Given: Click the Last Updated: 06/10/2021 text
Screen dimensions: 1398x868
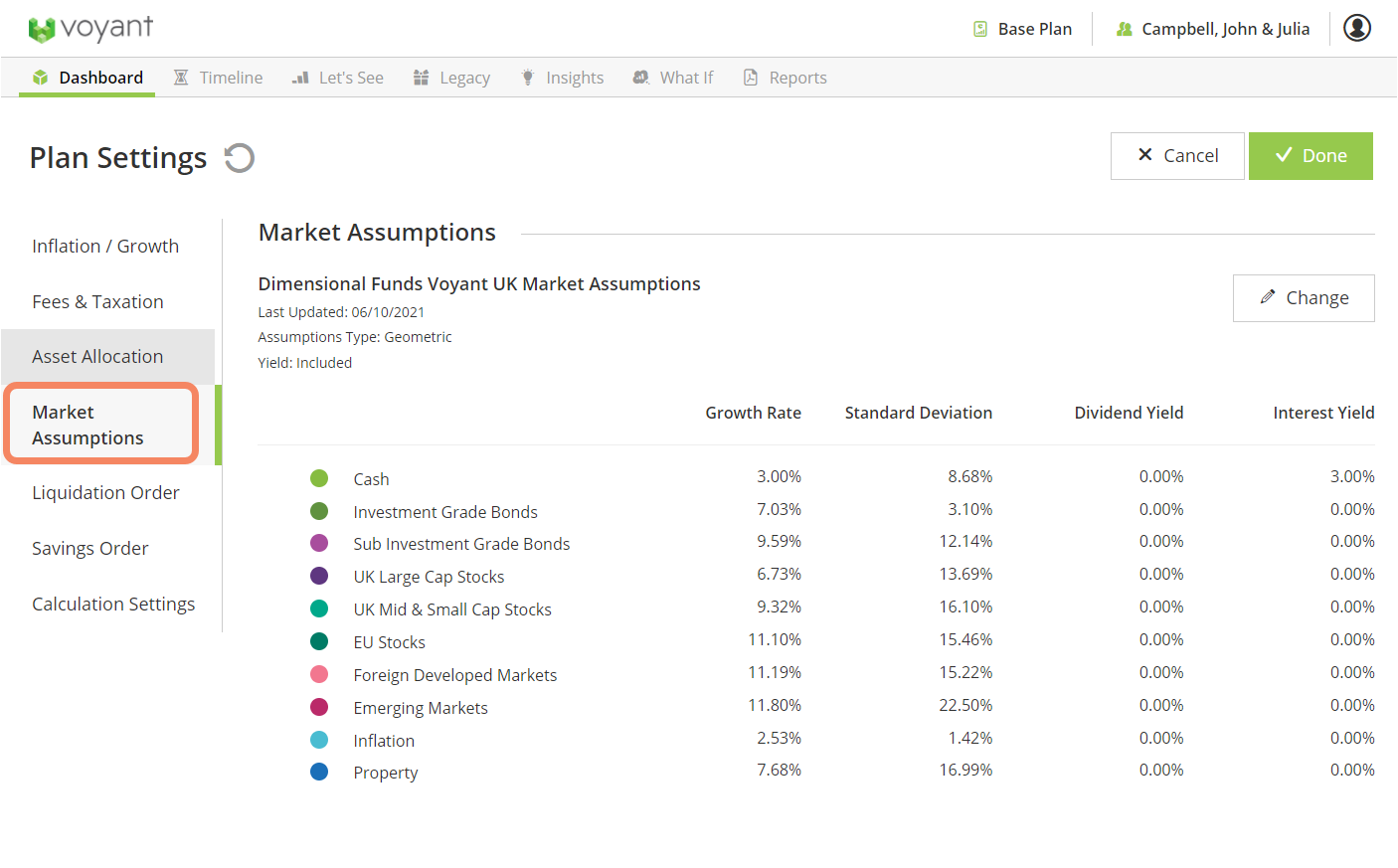Looking at the screenshot, I should pyautogui.click(x=341, y=312).
